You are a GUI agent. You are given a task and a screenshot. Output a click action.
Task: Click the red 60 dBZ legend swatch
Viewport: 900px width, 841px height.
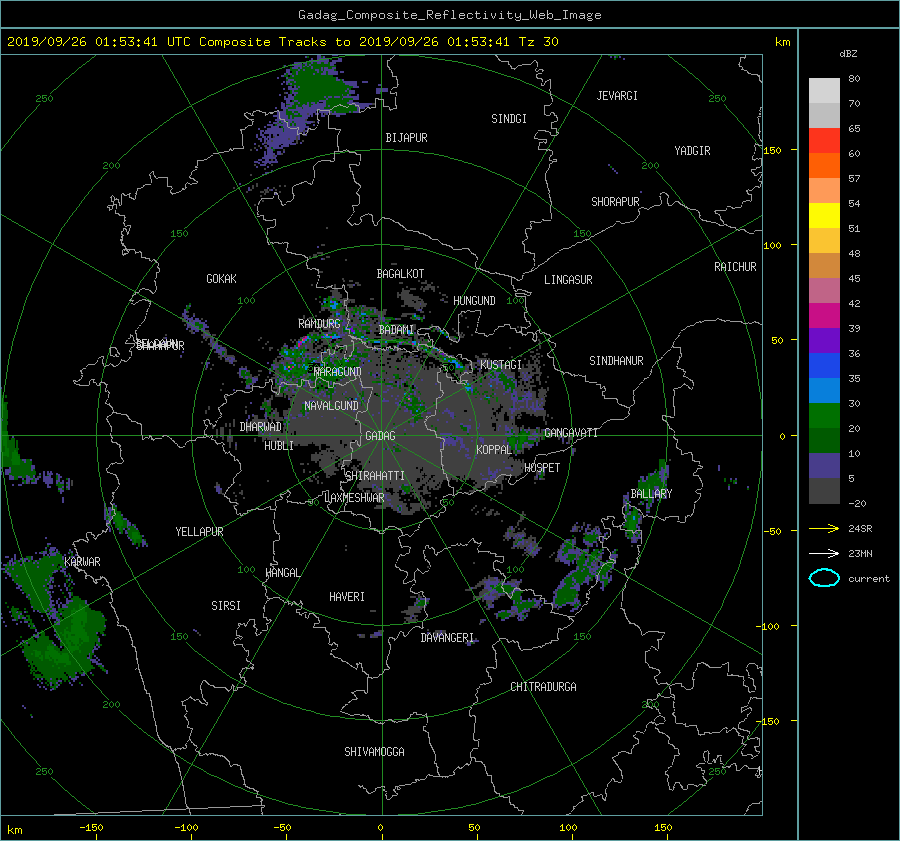pos(824,141)
